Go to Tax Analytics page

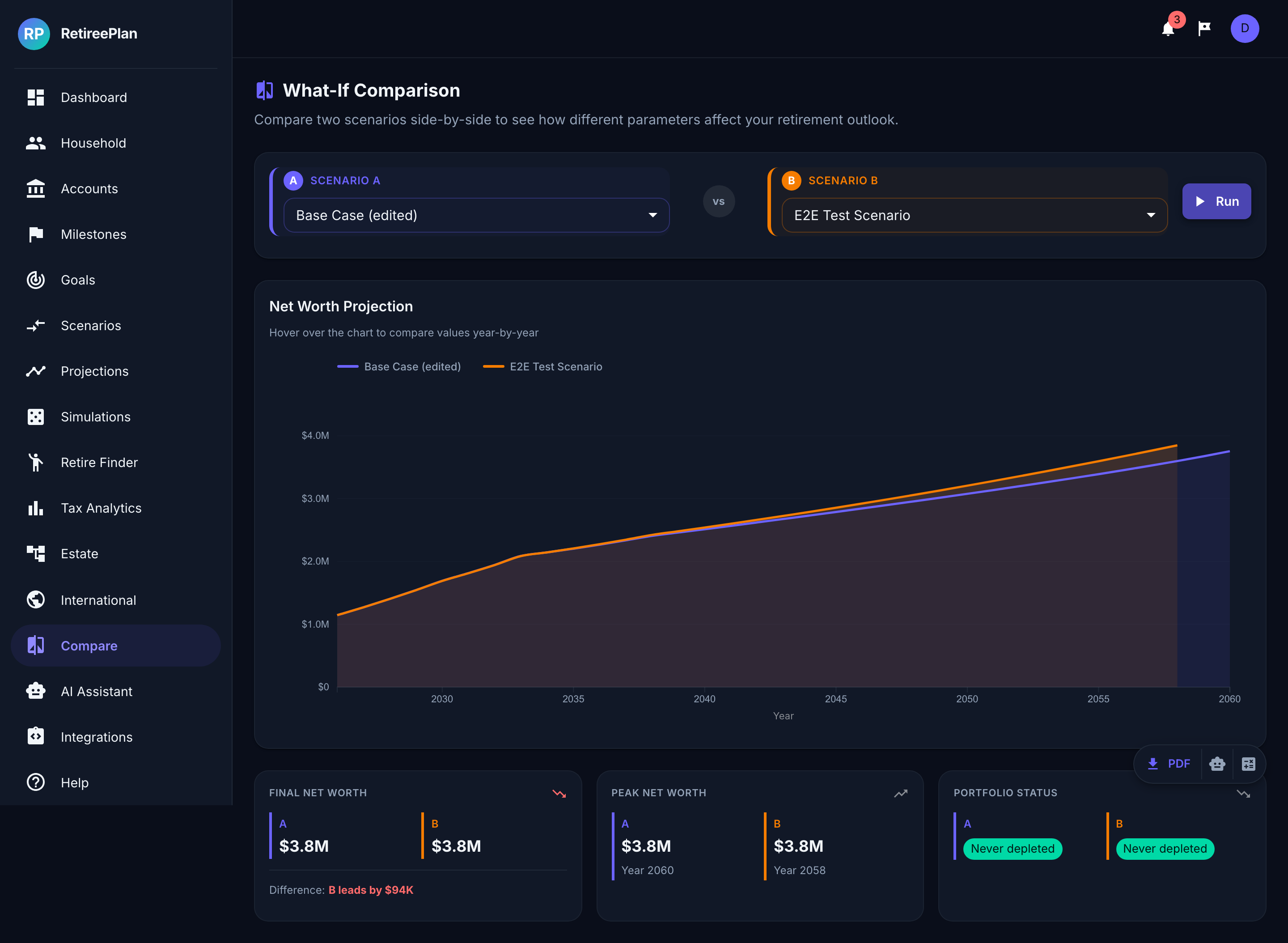(x=101, y=508)
